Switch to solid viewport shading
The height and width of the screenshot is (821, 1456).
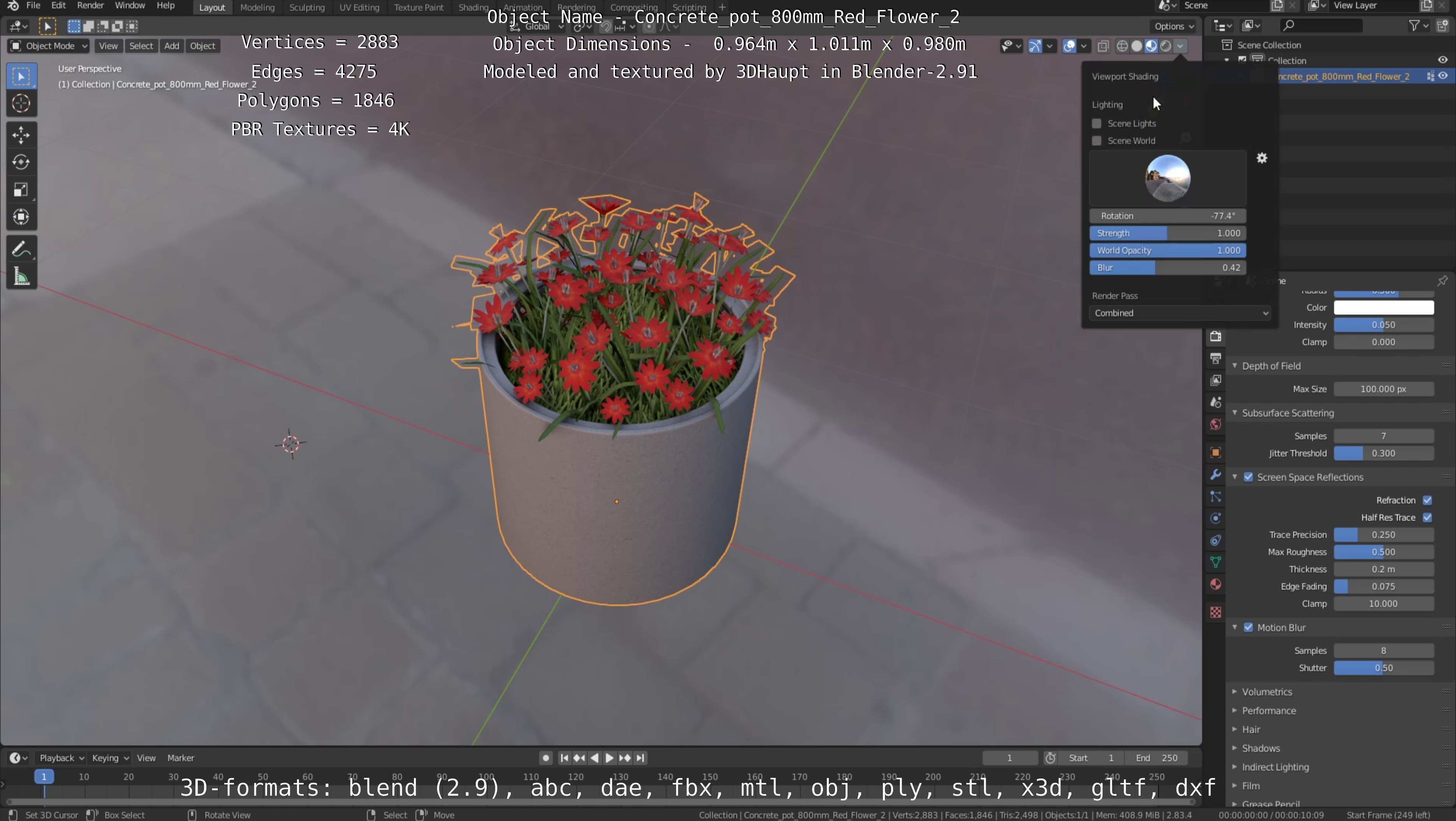pyautogui.click(x=1137, y=46)
